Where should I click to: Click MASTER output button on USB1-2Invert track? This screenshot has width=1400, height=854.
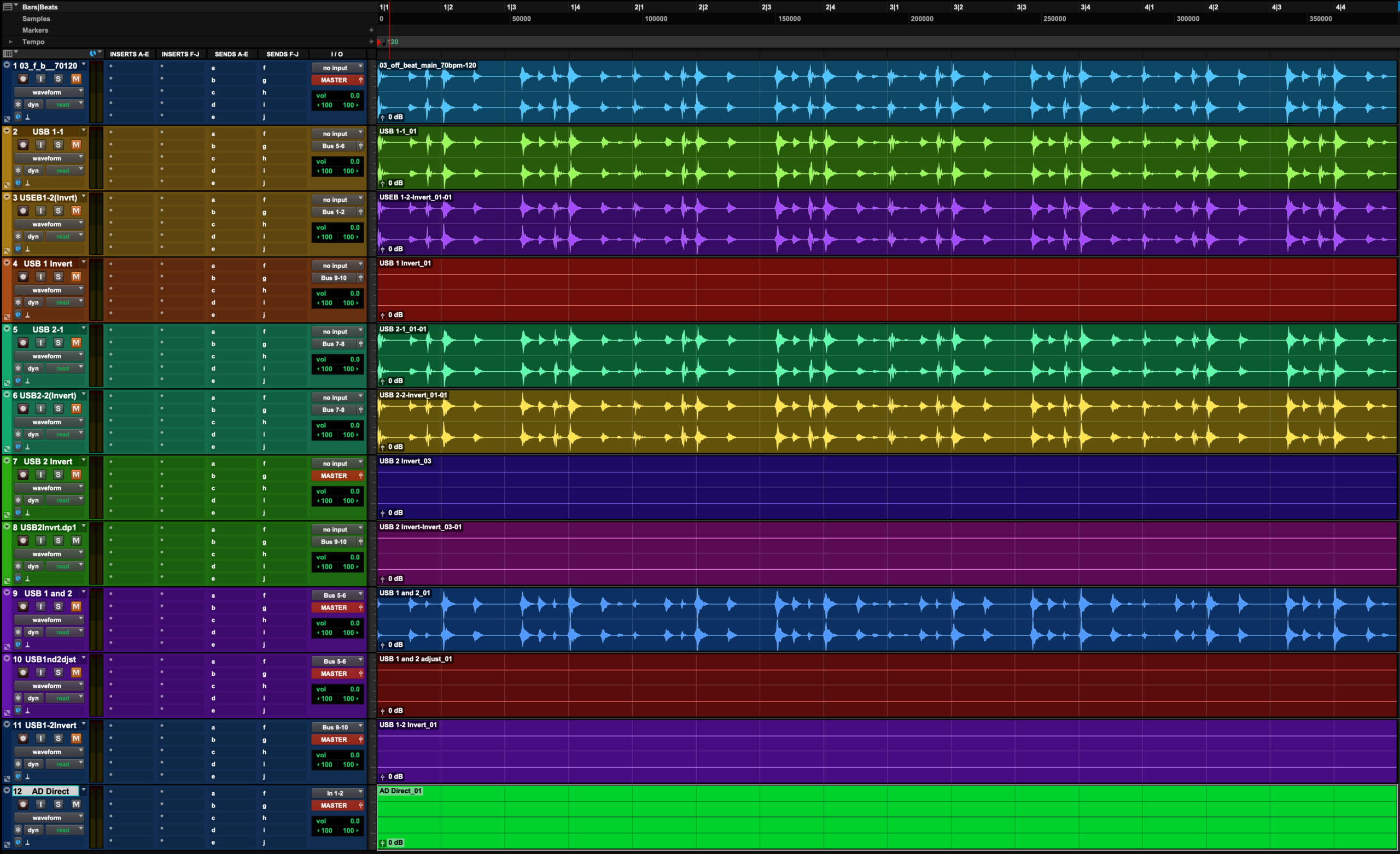[x=334, y=739]
